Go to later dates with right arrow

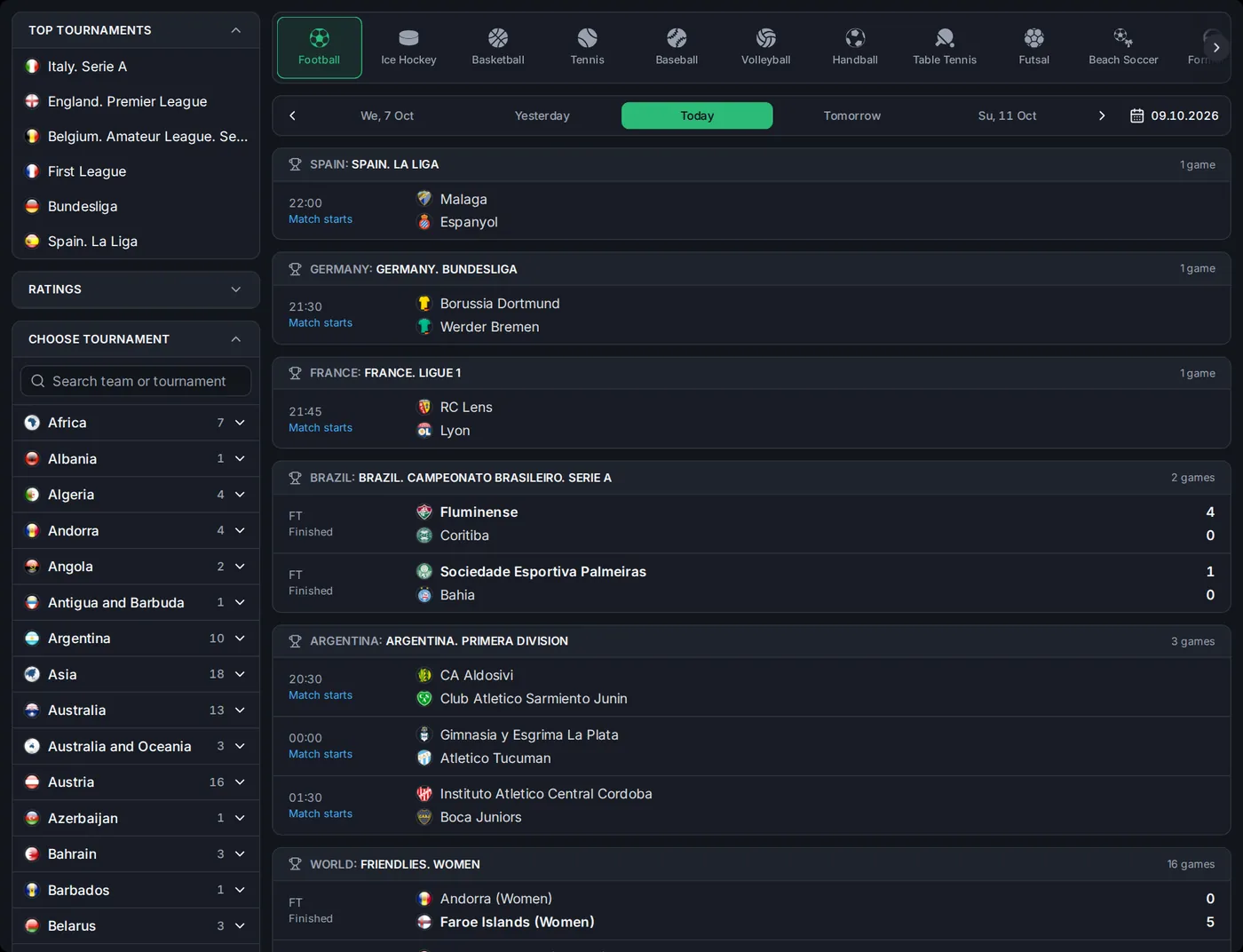1102,116
